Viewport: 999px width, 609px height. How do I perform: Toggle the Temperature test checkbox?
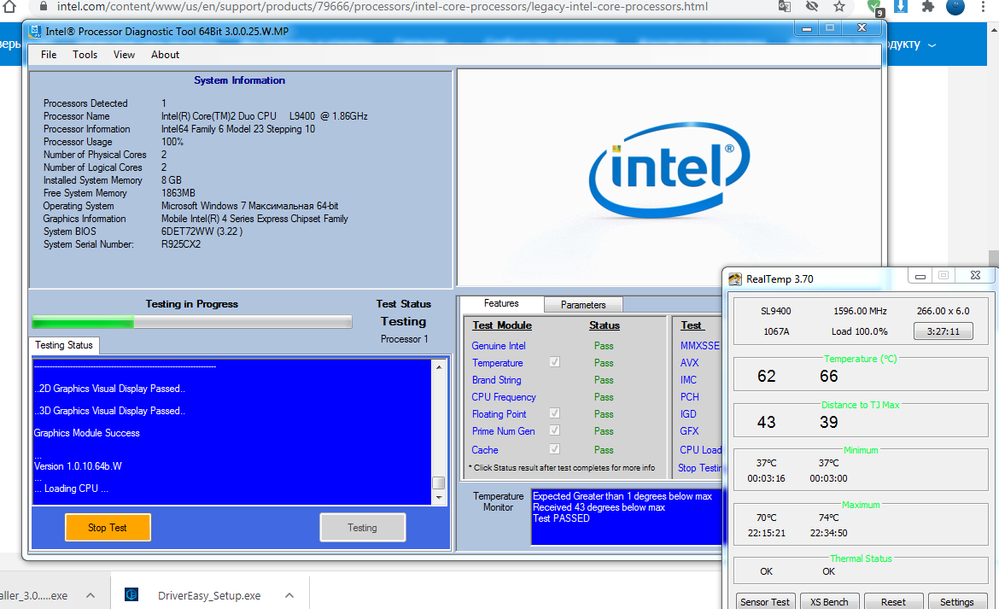coord(554,362)
